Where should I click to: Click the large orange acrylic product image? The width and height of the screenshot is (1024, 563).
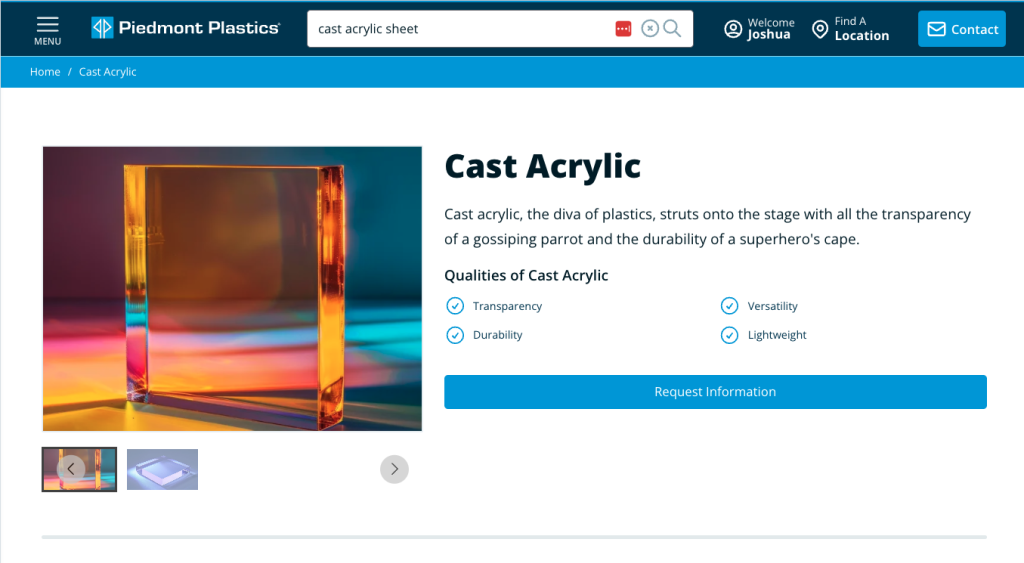[x=232, y=289]
